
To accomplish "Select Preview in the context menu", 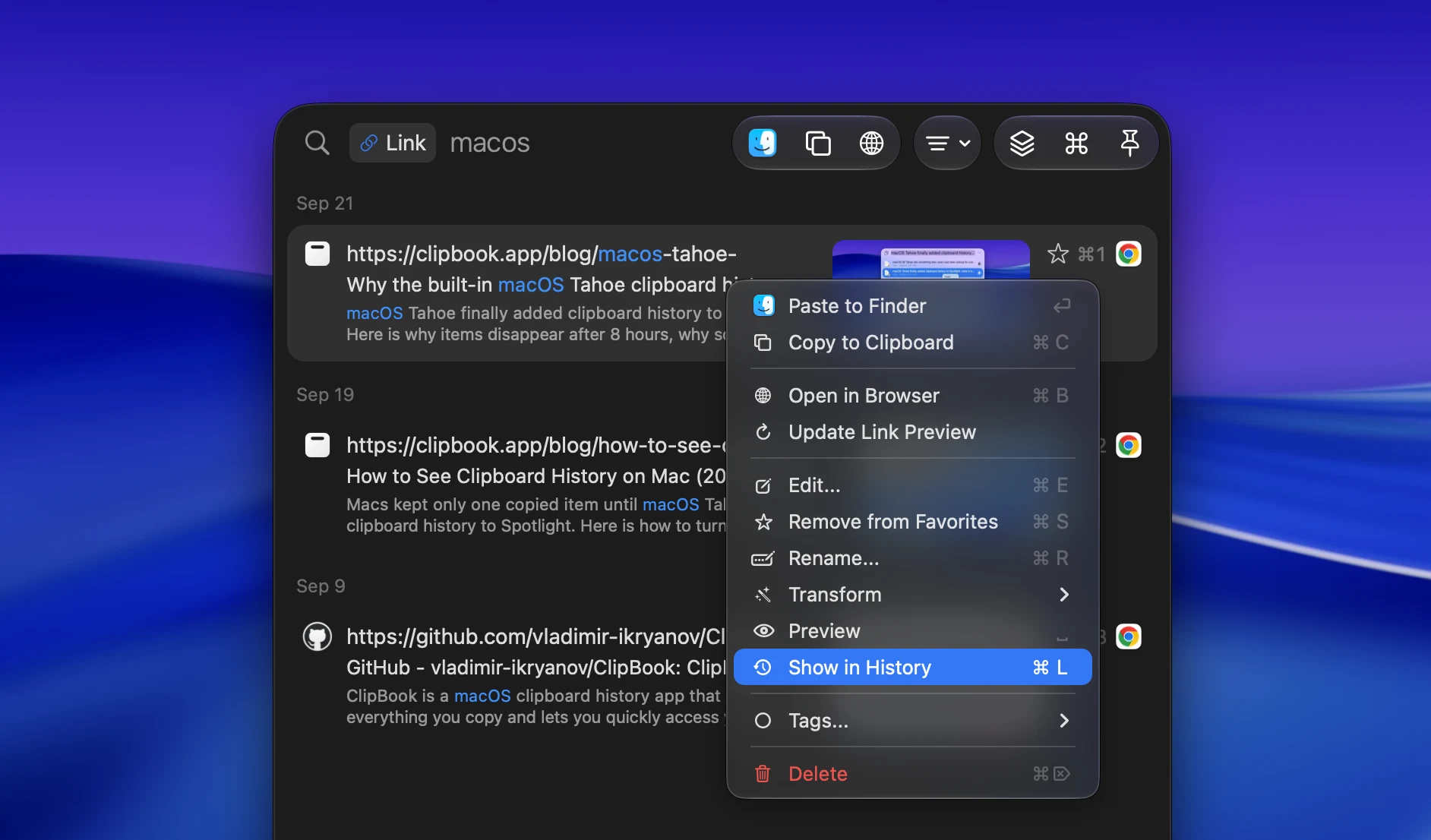I will point(913,631).
